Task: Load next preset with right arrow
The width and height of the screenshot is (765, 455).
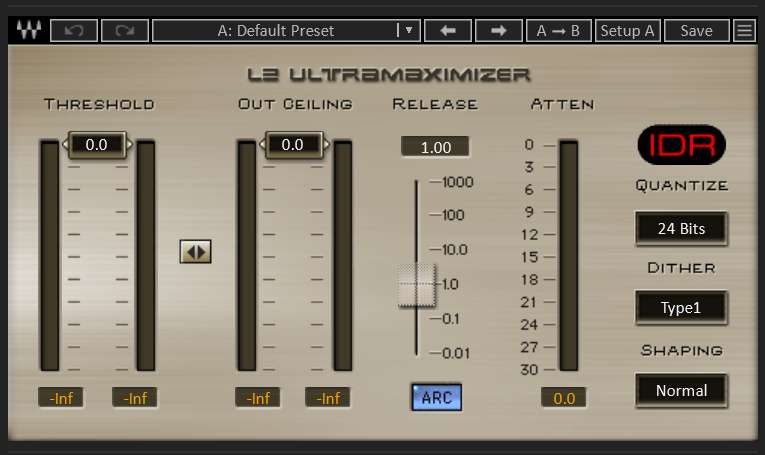Action: click(499, 30)
